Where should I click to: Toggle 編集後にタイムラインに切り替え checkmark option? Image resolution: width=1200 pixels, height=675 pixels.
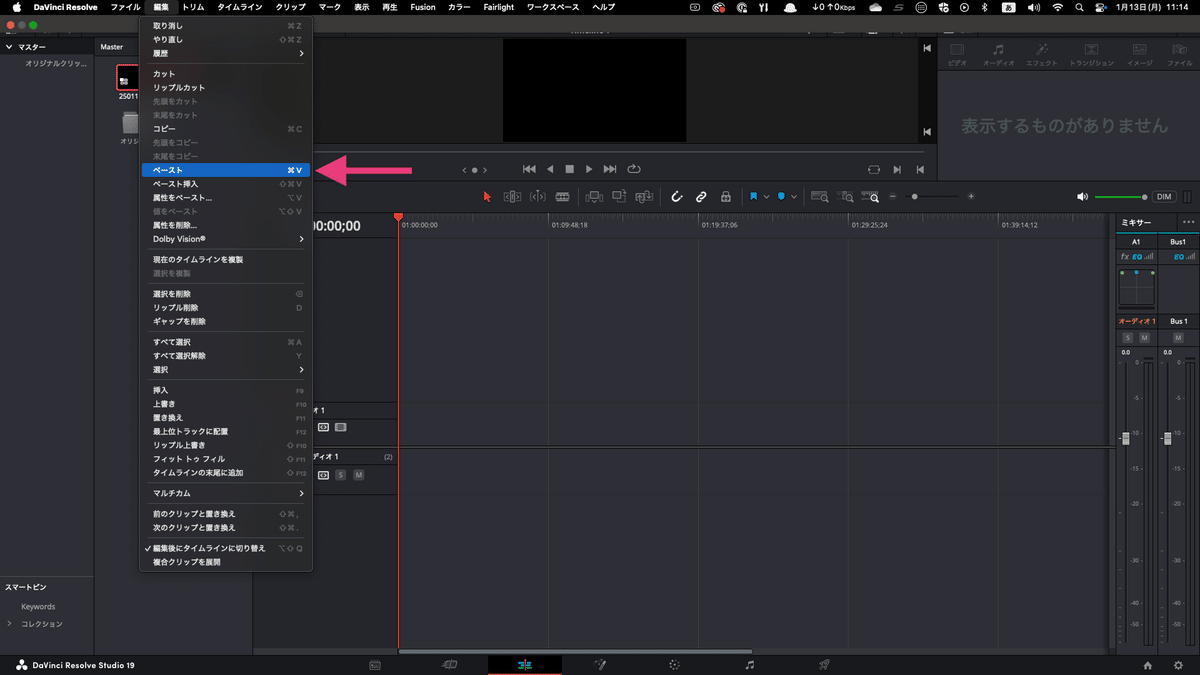227,548
